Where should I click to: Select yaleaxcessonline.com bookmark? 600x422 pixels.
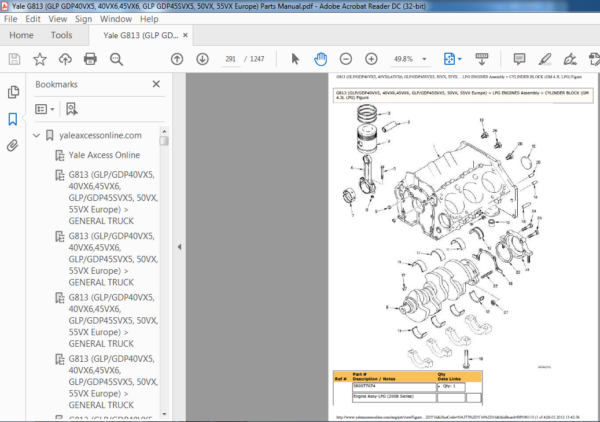point(100,135)
